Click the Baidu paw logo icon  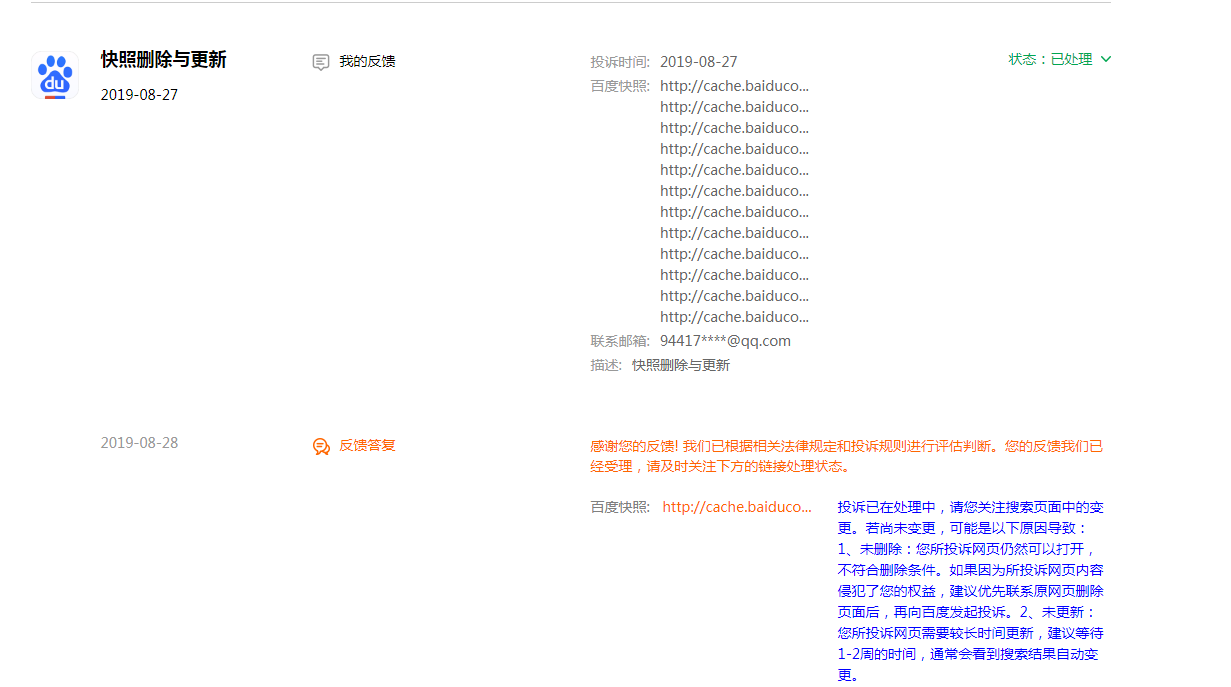tap(55, 76)
